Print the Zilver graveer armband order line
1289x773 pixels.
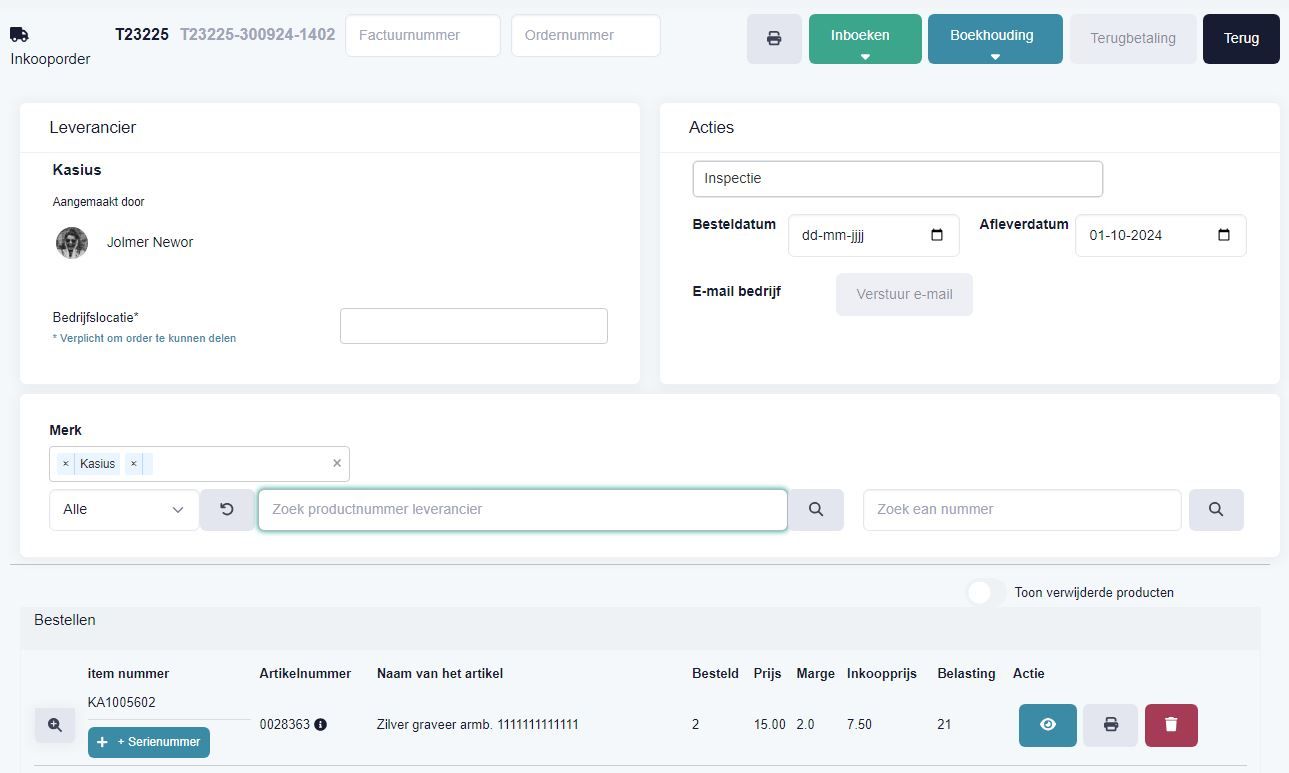click(1110, 724)
